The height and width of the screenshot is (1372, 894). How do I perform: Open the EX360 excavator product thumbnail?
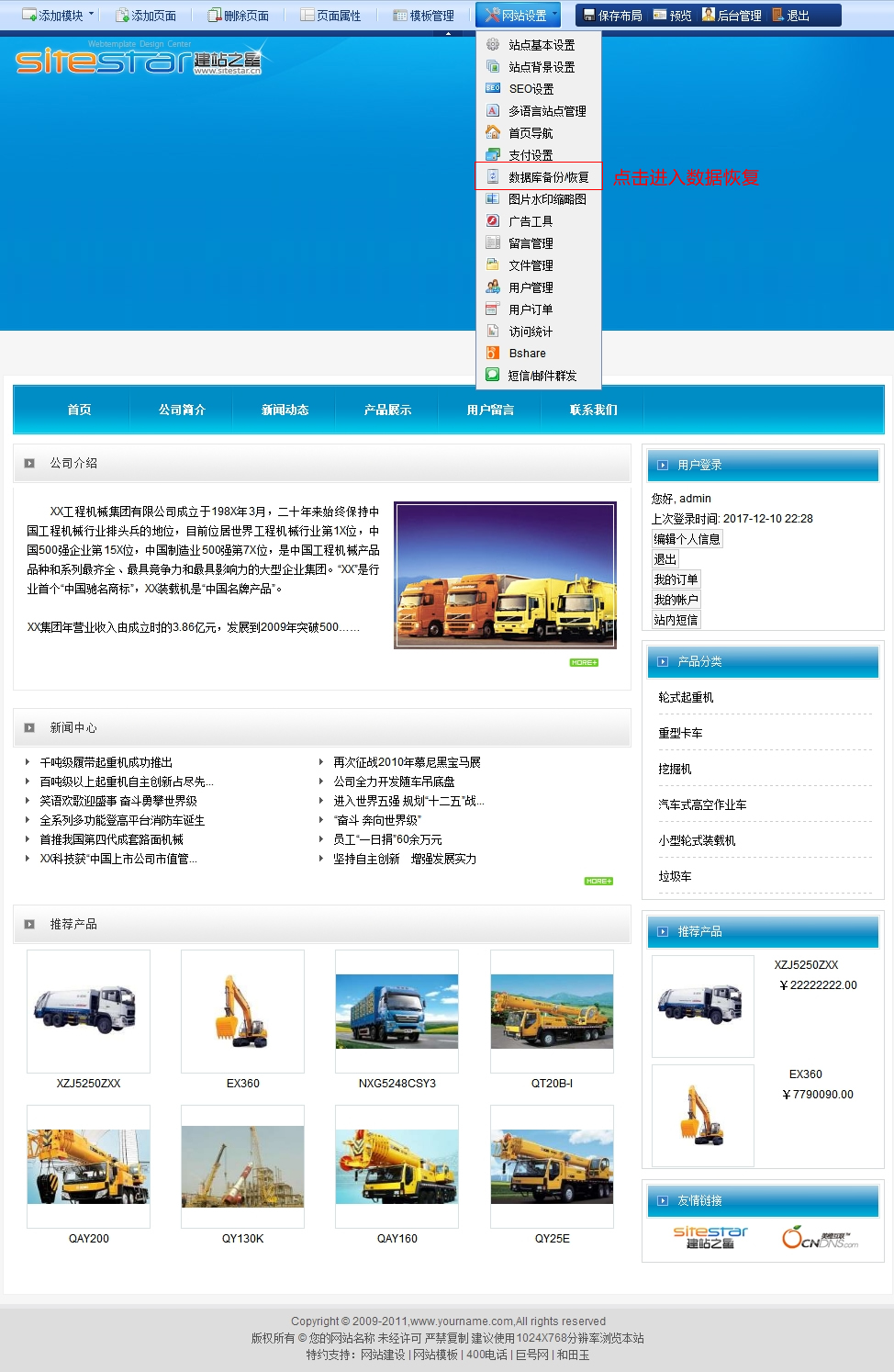[242, 1010]
